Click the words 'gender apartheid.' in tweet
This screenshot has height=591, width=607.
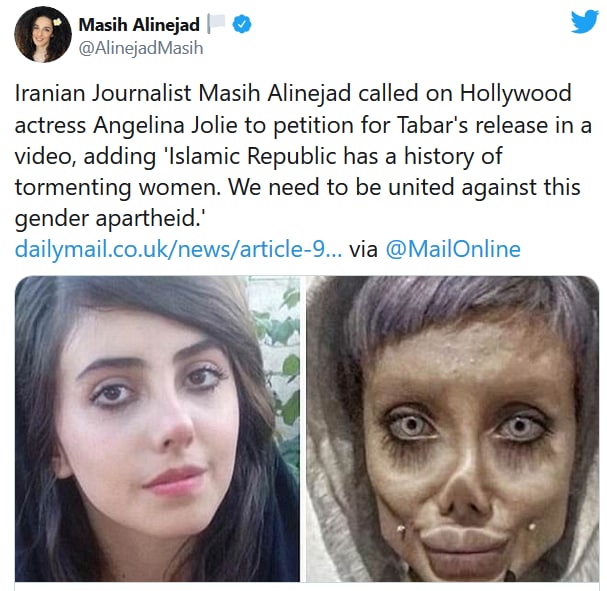tap(111, 219)
